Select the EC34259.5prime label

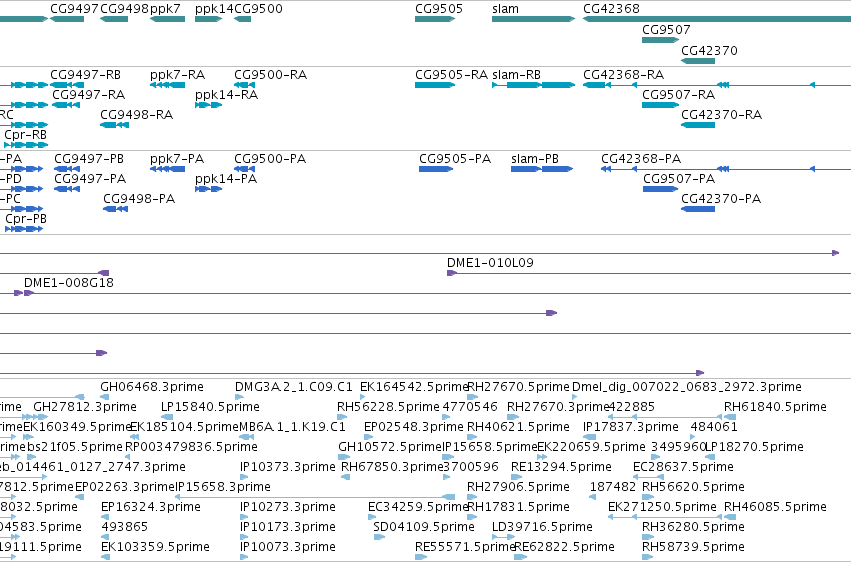click(418, 507)
